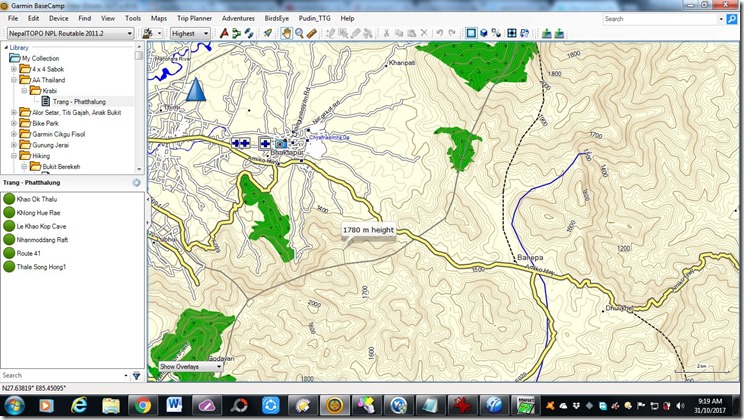Select Le Khao Kop Cave waypoint
744x420 pixels.
coord(41,226)
